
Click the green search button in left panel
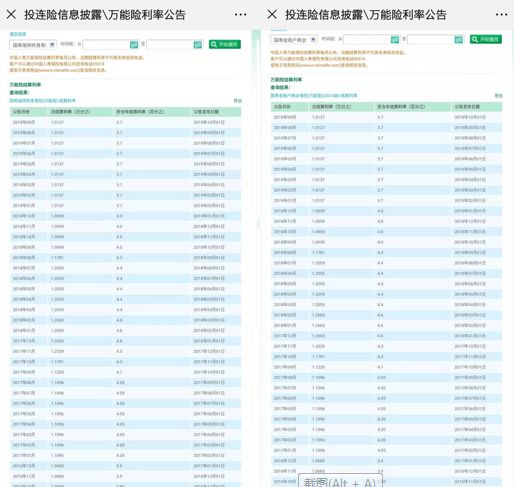(x=225, y=44)
